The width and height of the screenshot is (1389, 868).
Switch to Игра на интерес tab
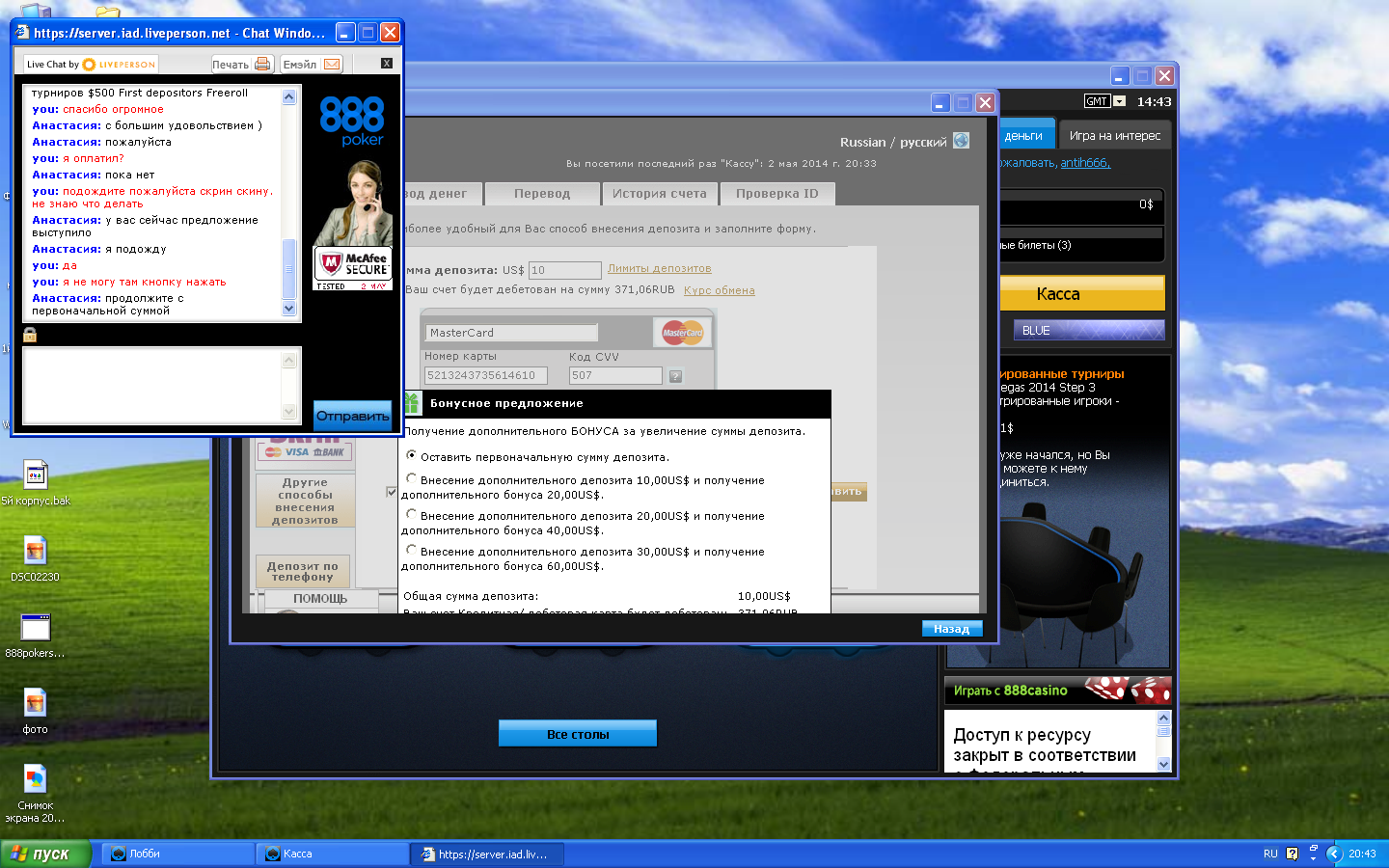[x=1115, y=136]
